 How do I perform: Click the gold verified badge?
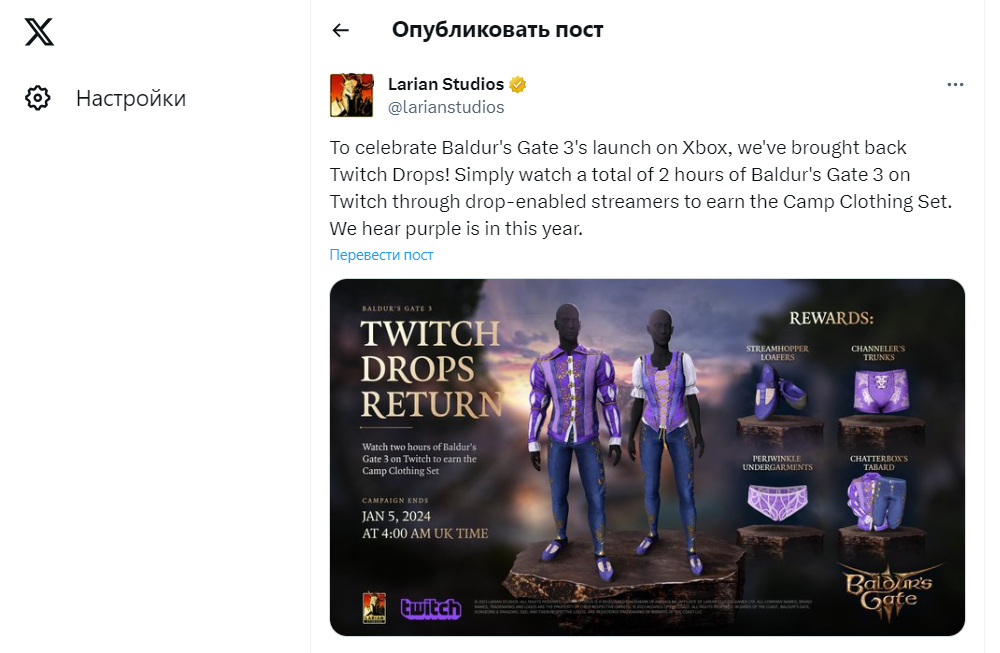click(x=518, y=84)
